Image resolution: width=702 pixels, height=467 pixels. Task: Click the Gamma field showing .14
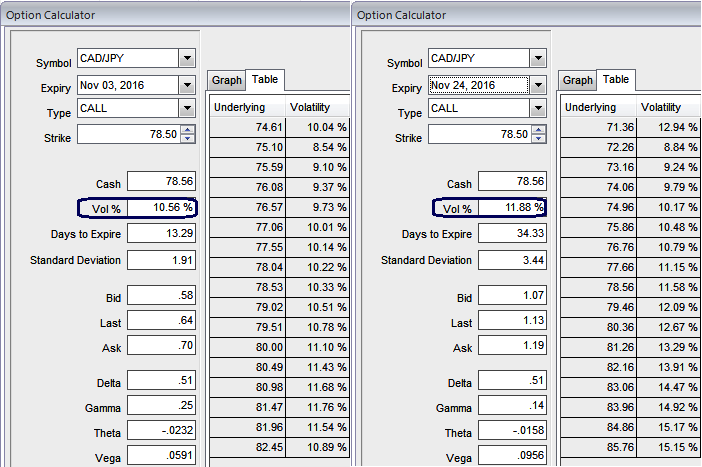[512, 408]
